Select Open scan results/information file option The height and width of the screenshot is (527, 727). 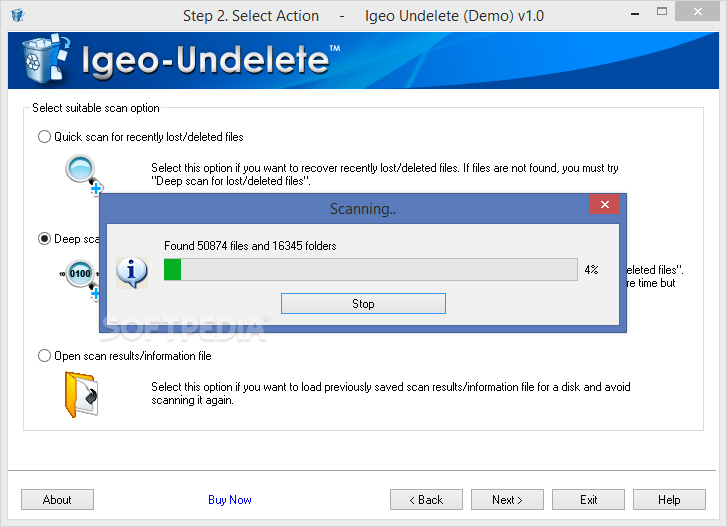tap(125, 356)
